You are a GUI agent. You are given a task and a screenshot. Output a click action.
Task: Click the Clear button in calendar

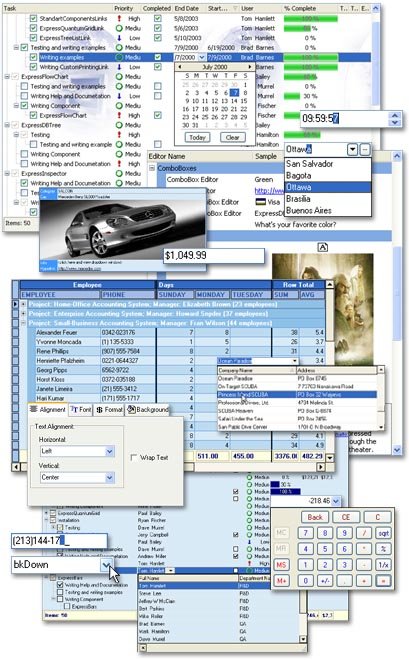(x=232, y=137)
